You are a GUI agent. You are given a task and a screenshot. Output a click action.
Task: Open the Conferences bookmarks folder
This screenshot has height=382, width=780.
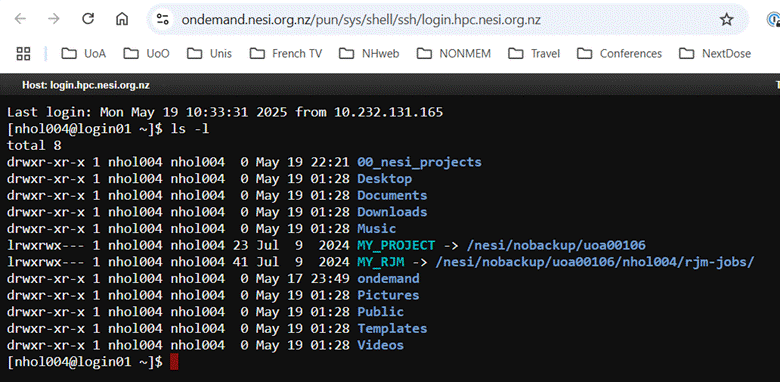[619, 53]
